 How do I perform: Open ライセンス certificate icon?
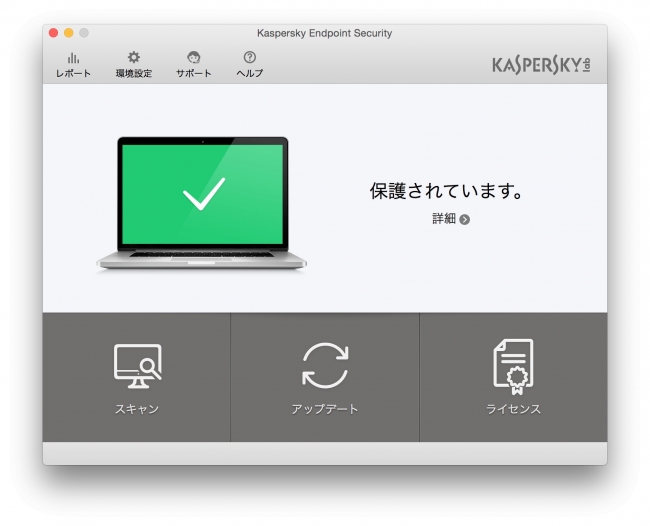pos(513,366)
